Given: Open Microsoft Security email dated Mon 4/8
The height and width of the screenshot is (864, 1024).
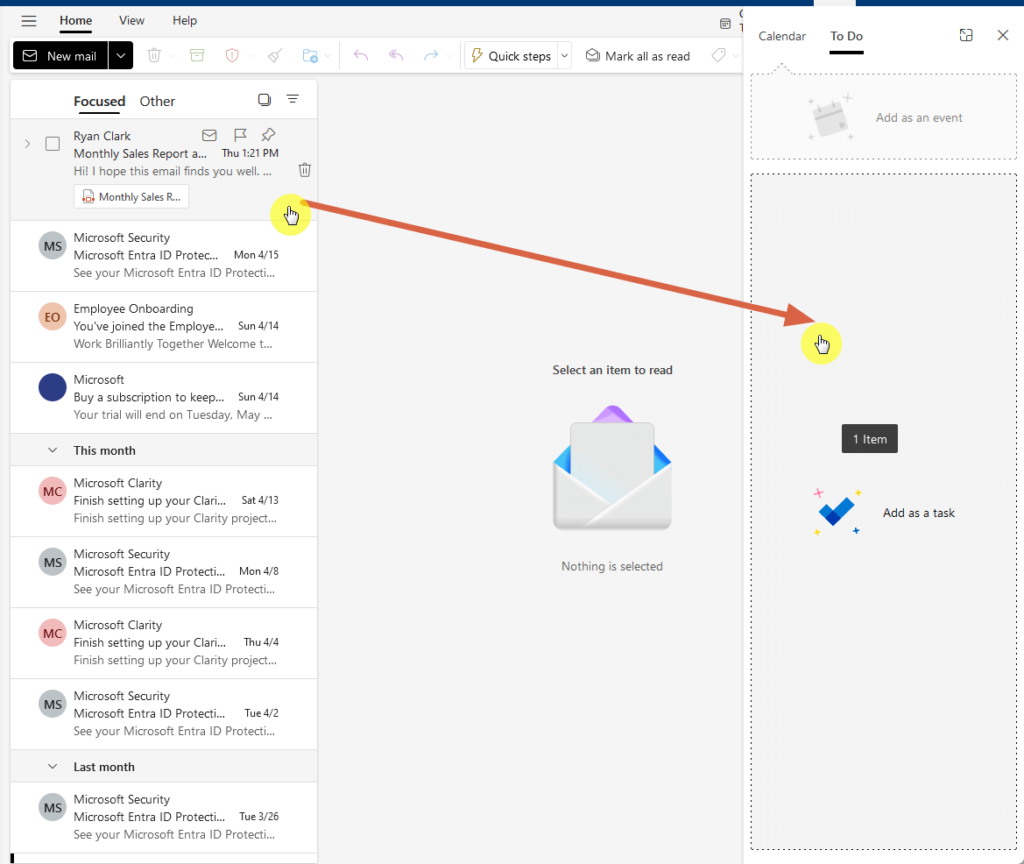Looking at the screenshot, I should click(x=164, y=572).
